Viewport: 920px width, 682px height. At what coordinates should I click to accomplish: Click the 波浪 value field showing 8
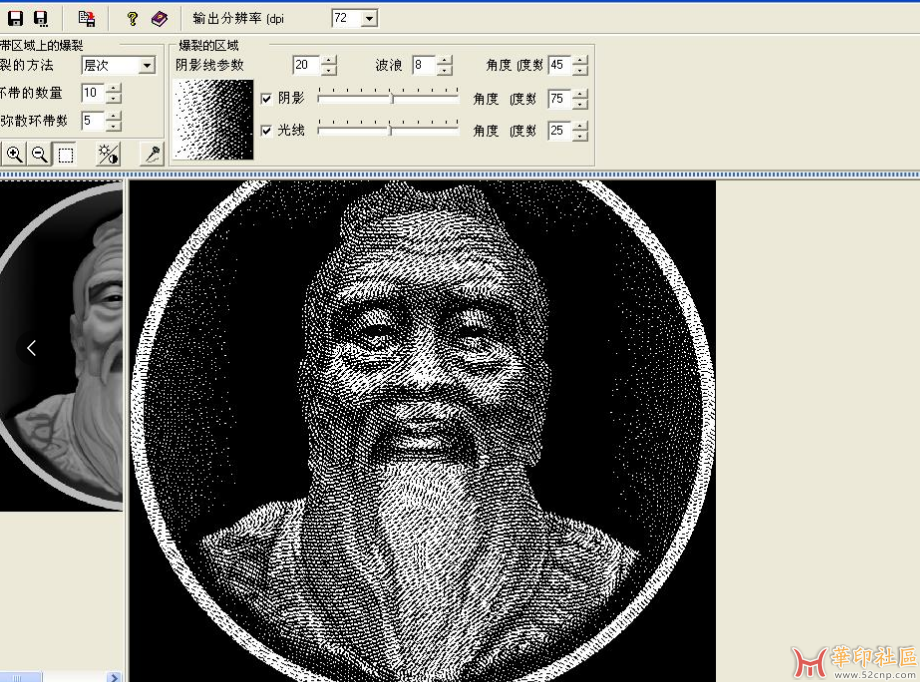423,65
